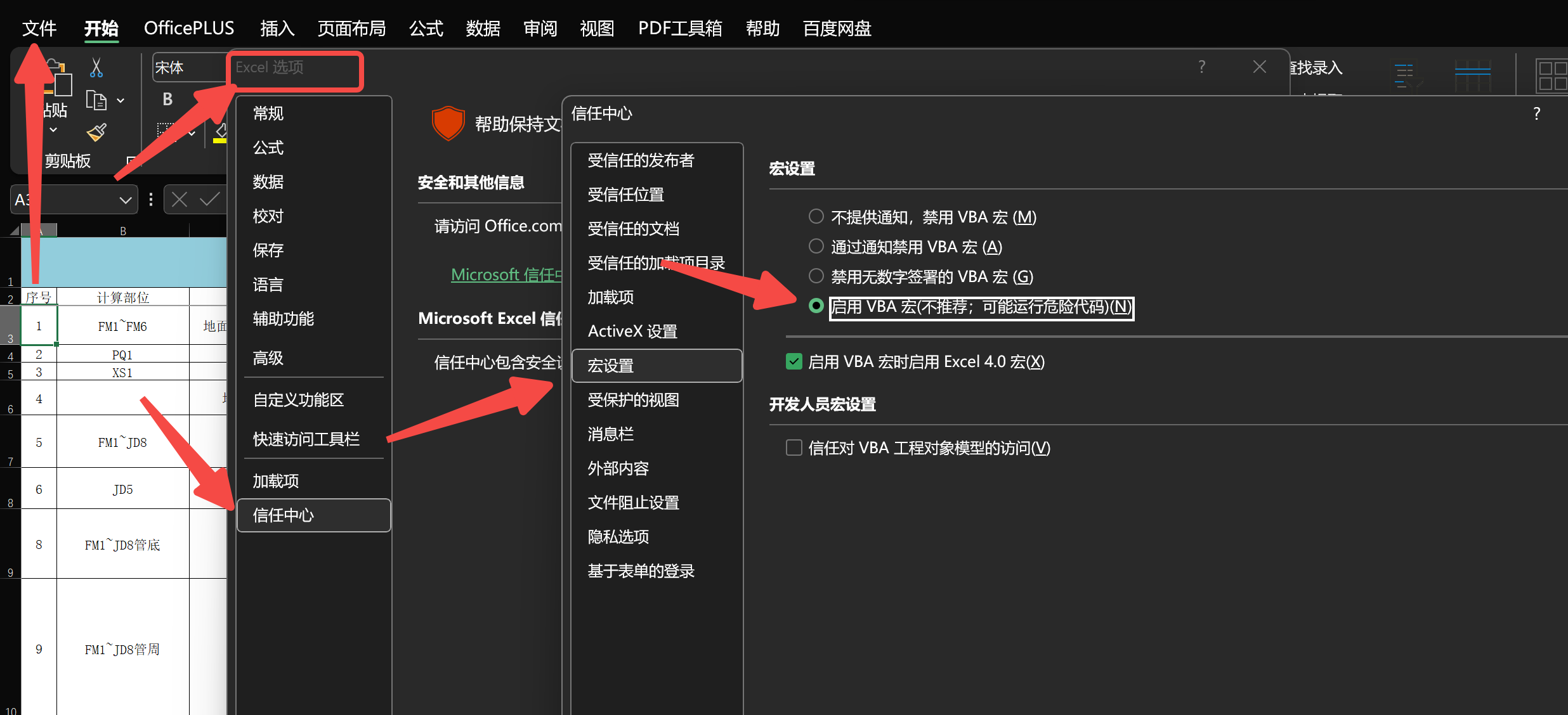Open the 百度网盘 ribbon tab
This screenshot has width=1568, height=715.
point(837,29)
